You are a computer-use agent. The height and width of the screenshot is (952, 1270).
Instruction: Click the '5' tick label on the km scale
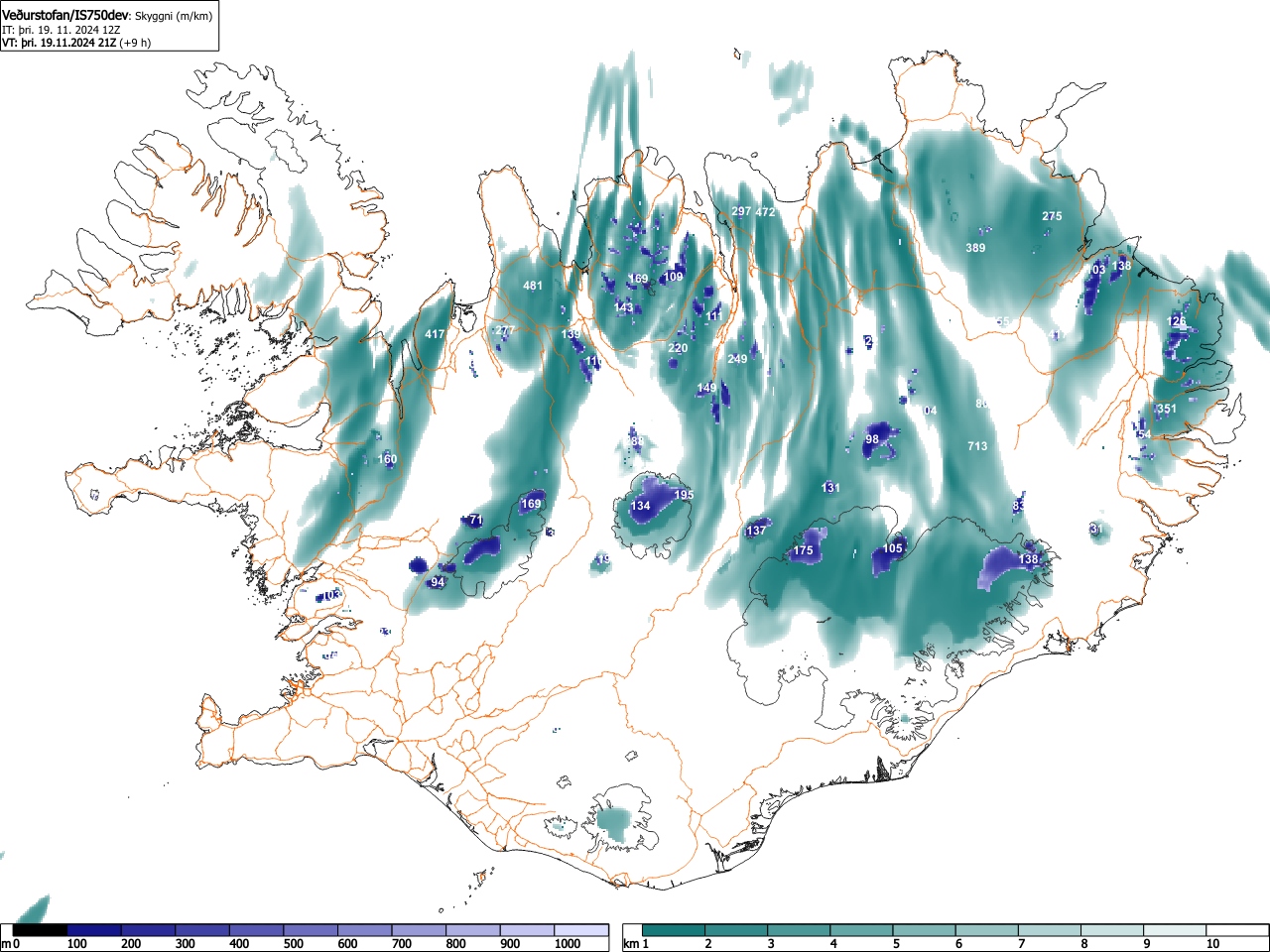896,944
